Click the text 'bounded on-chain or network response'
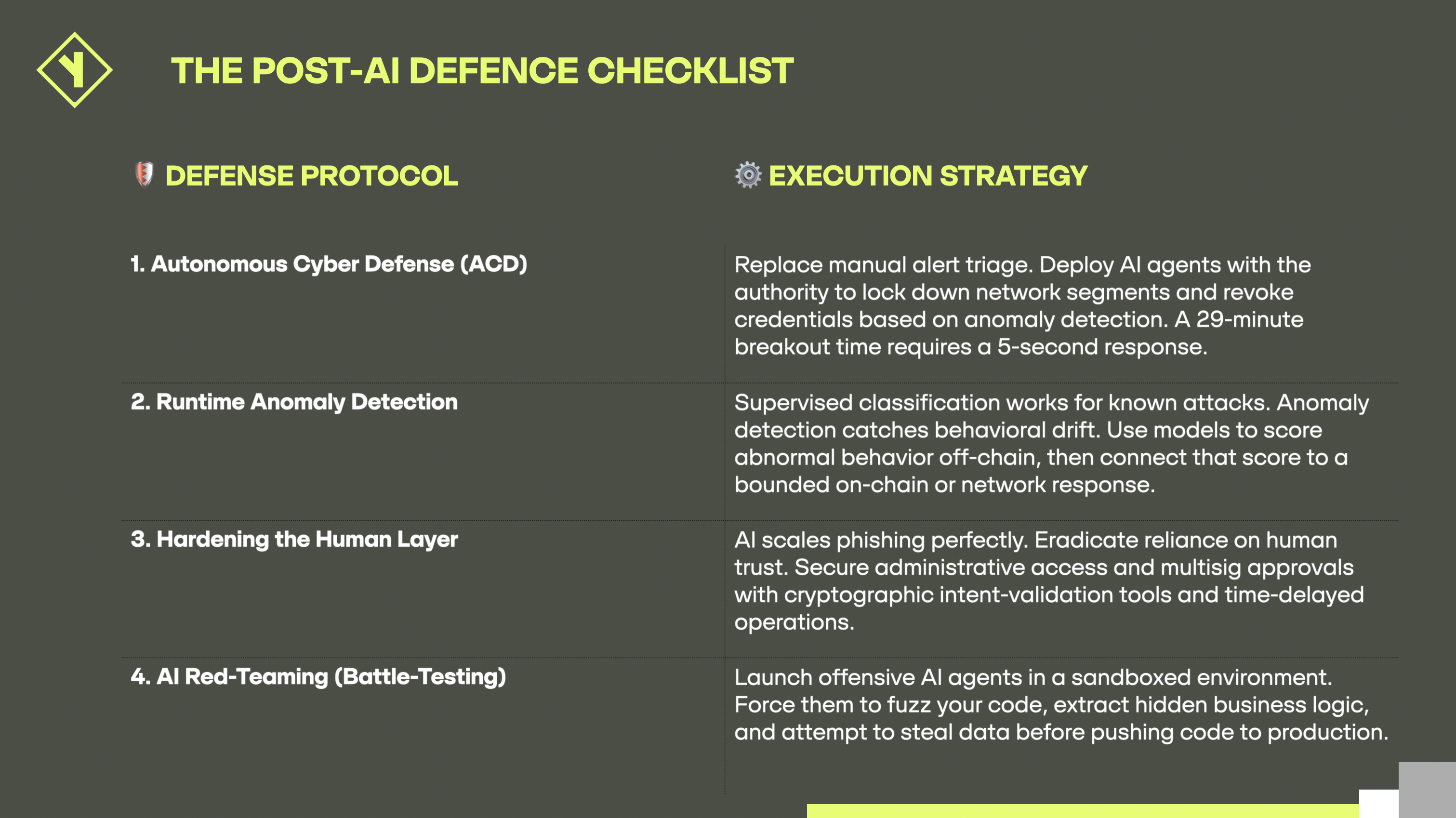 coord(944,485)
